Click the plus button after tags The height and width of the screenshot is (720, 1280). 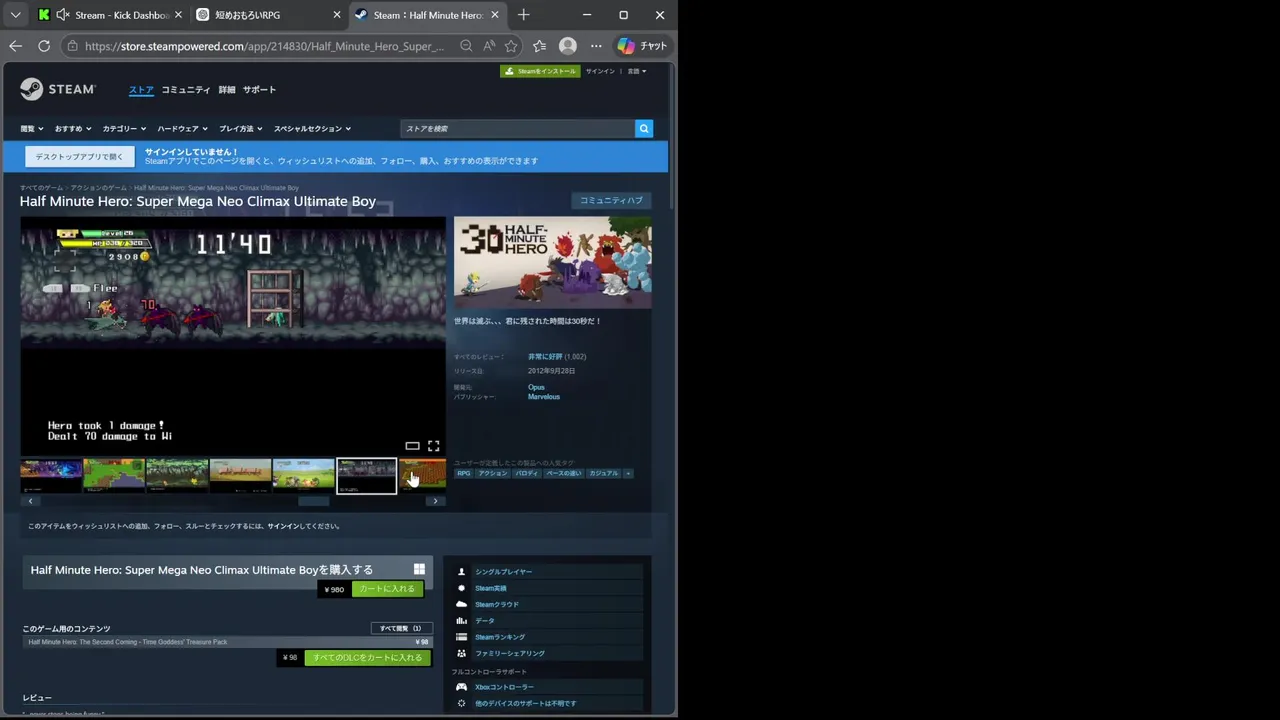click(x=628, y=473)
